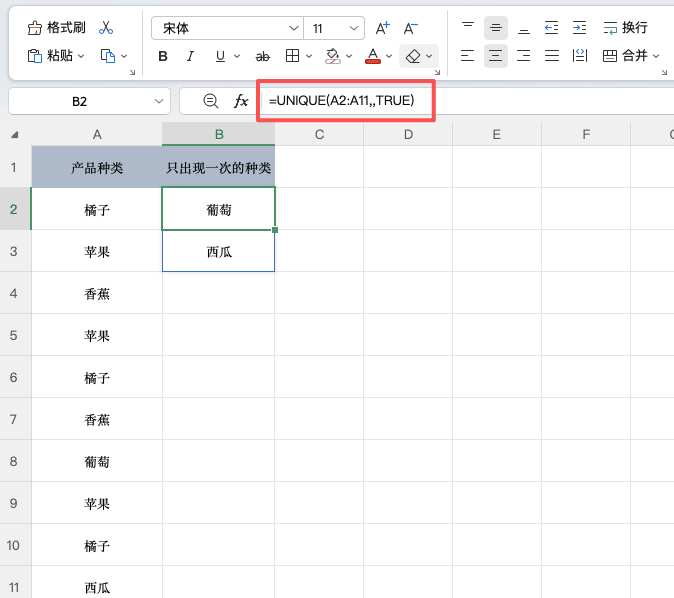Select cell B2 containing 葡萄
The height and width of the screenshot is (598, 674).
[x=219, y=209]
